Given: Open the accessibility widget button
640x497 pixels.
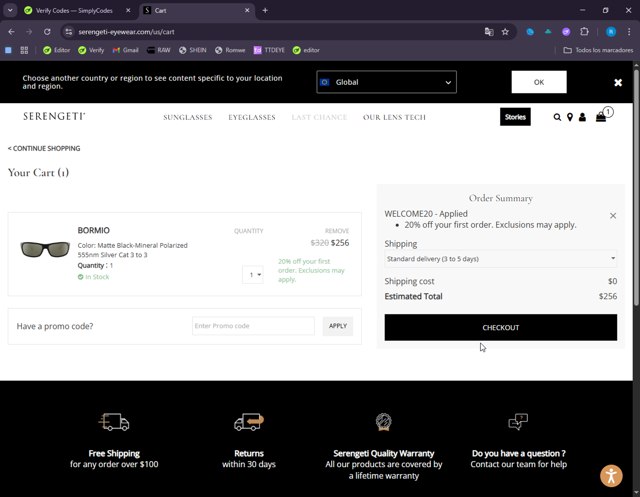Looking at the screenshot, I should [611, 476].
